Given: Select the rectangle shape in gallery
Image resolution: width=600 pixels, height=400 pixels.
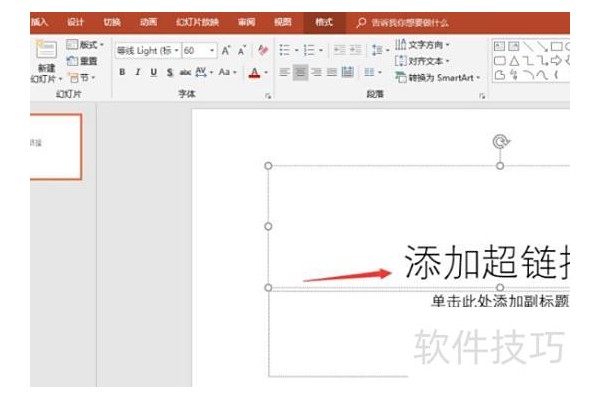Looking at the screenshot, I should (x=556, y=47).
